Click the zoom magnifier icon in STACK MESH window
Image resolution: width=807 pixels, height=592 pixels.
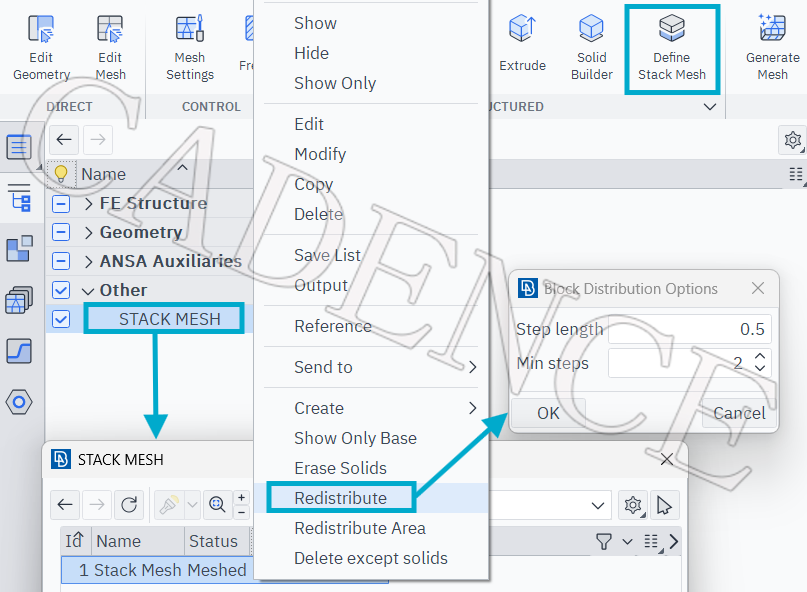217,504
